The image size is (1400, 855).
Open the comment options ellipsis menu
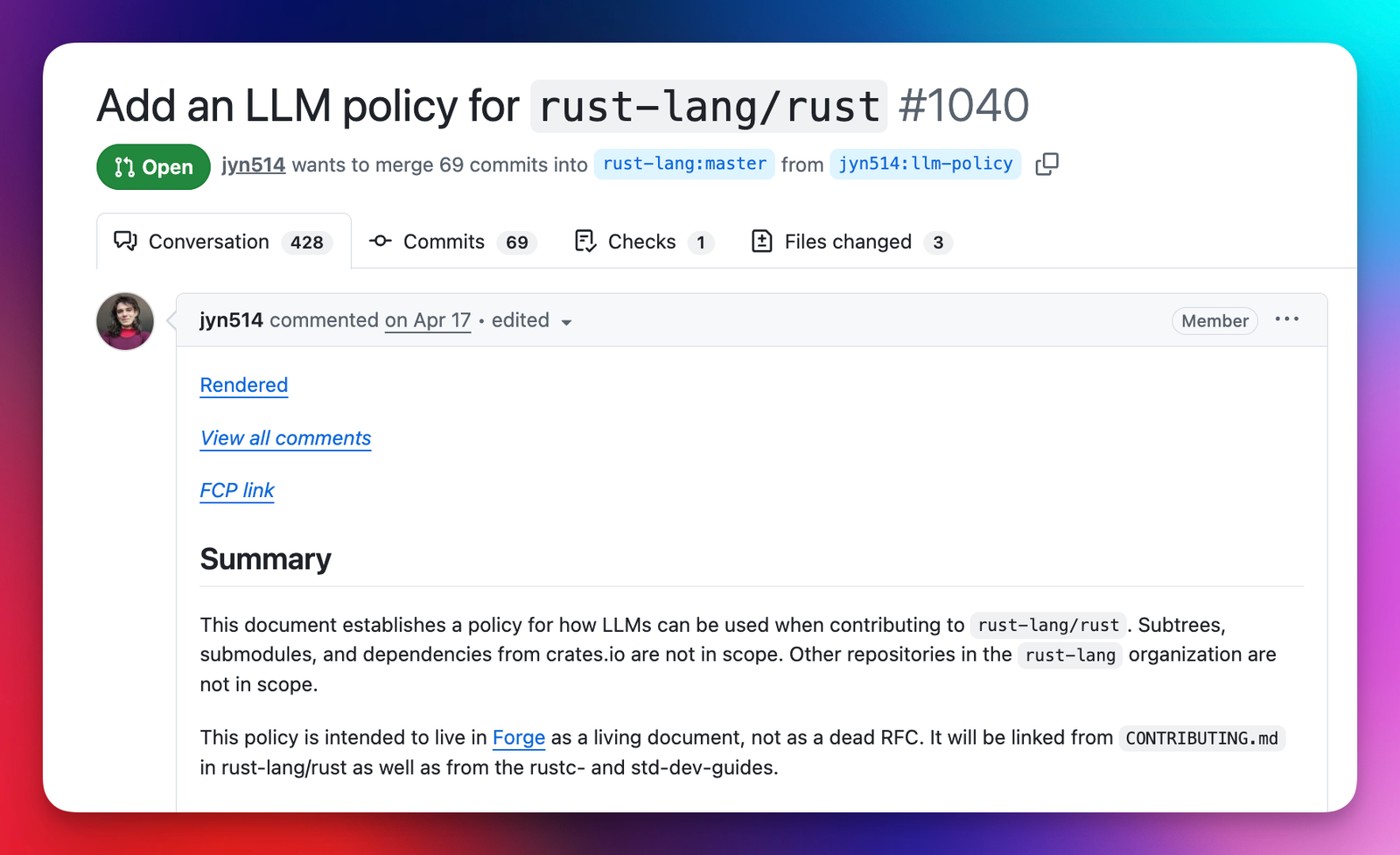coord(1286,319)
